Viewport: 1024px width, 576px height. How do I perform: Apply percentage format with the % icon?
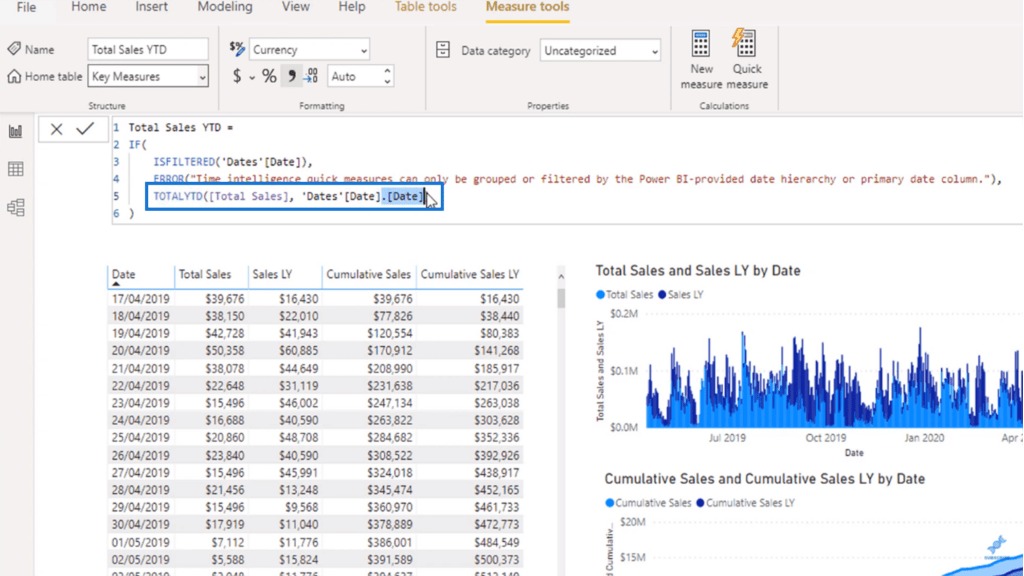click(269, 76)
